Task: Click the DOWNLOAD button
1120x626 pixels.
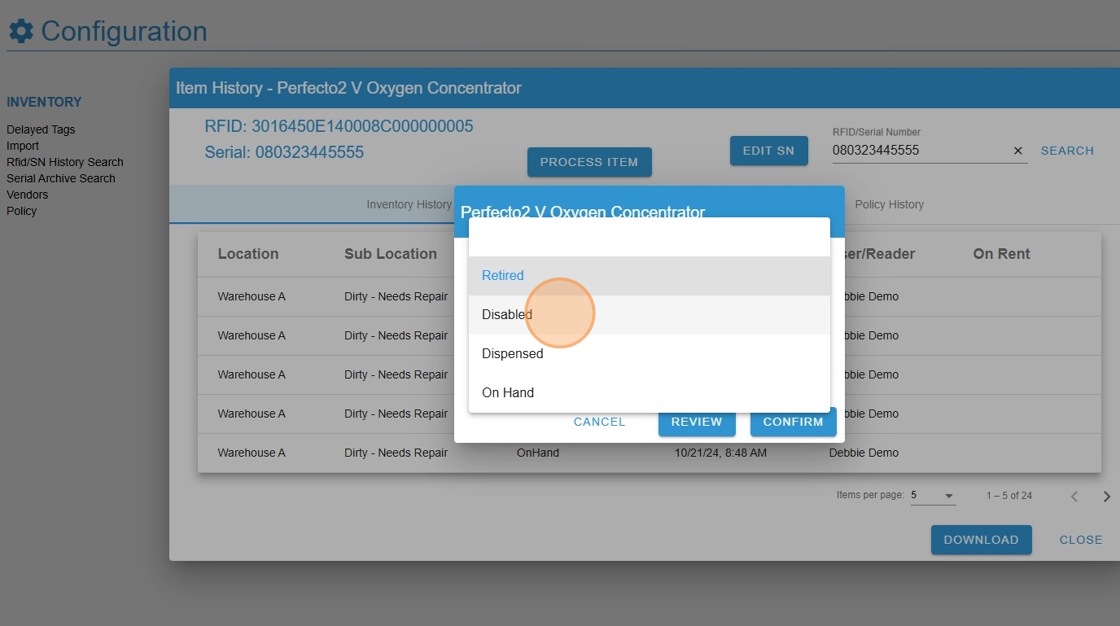Action: coord(981,540)
